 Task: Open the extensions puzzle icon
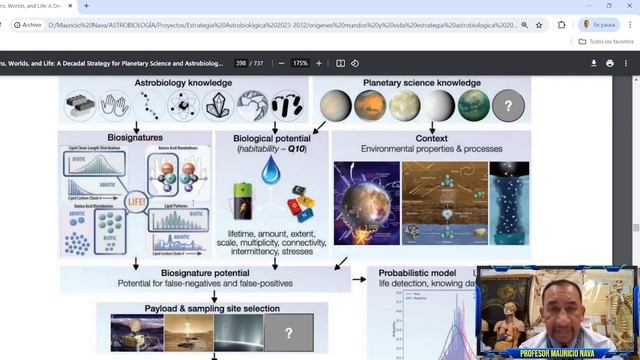tap(562, 25)
